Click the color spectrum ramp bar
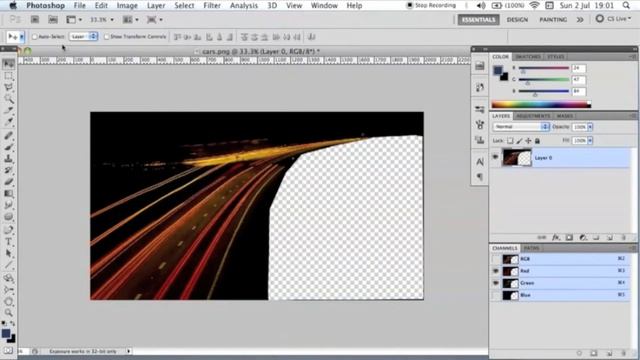This screenshot has width=640, height=360. (x=541, y=105)
